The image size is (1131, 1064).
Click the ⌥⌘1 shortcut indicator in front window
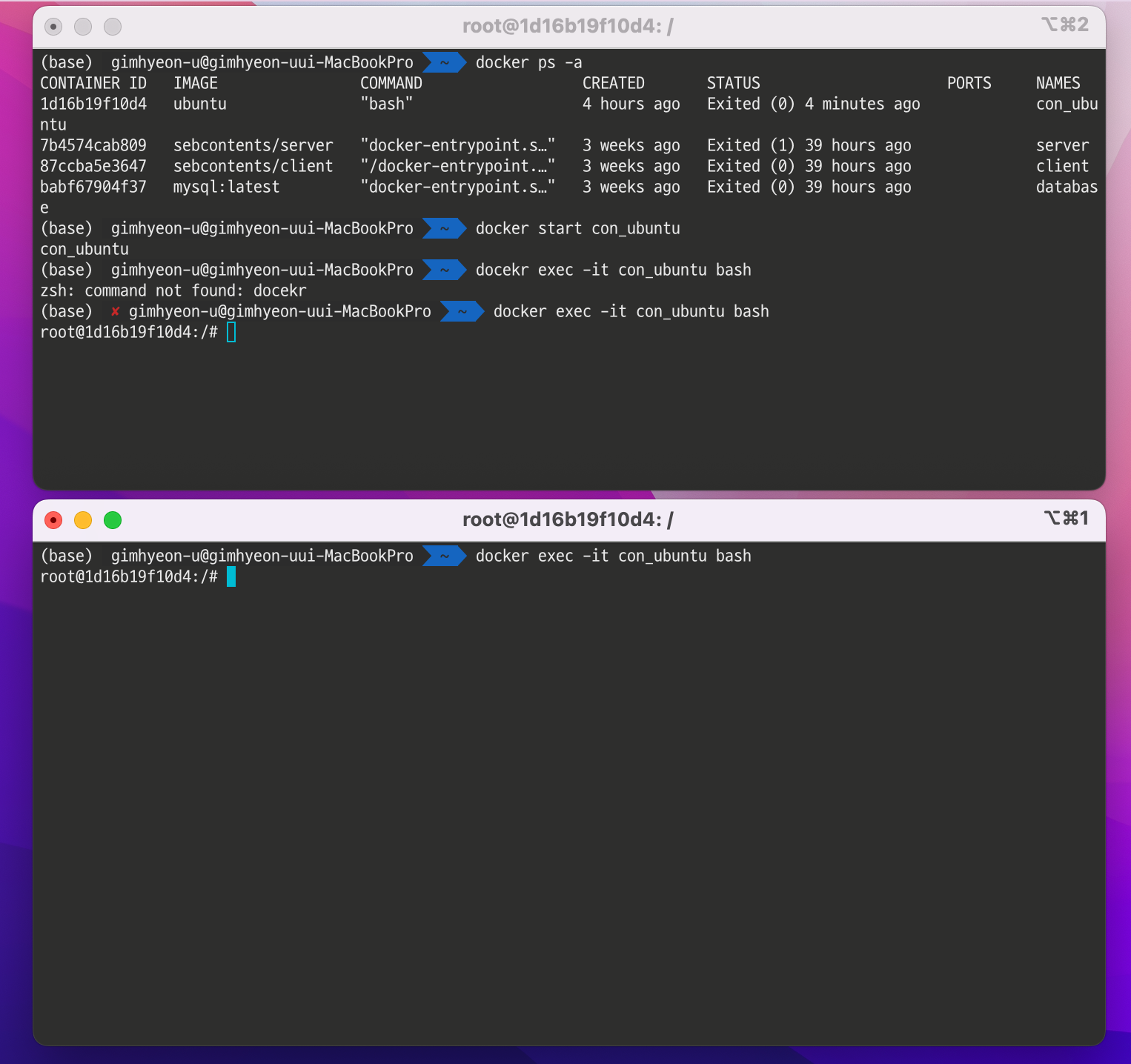click(1066, 518)
